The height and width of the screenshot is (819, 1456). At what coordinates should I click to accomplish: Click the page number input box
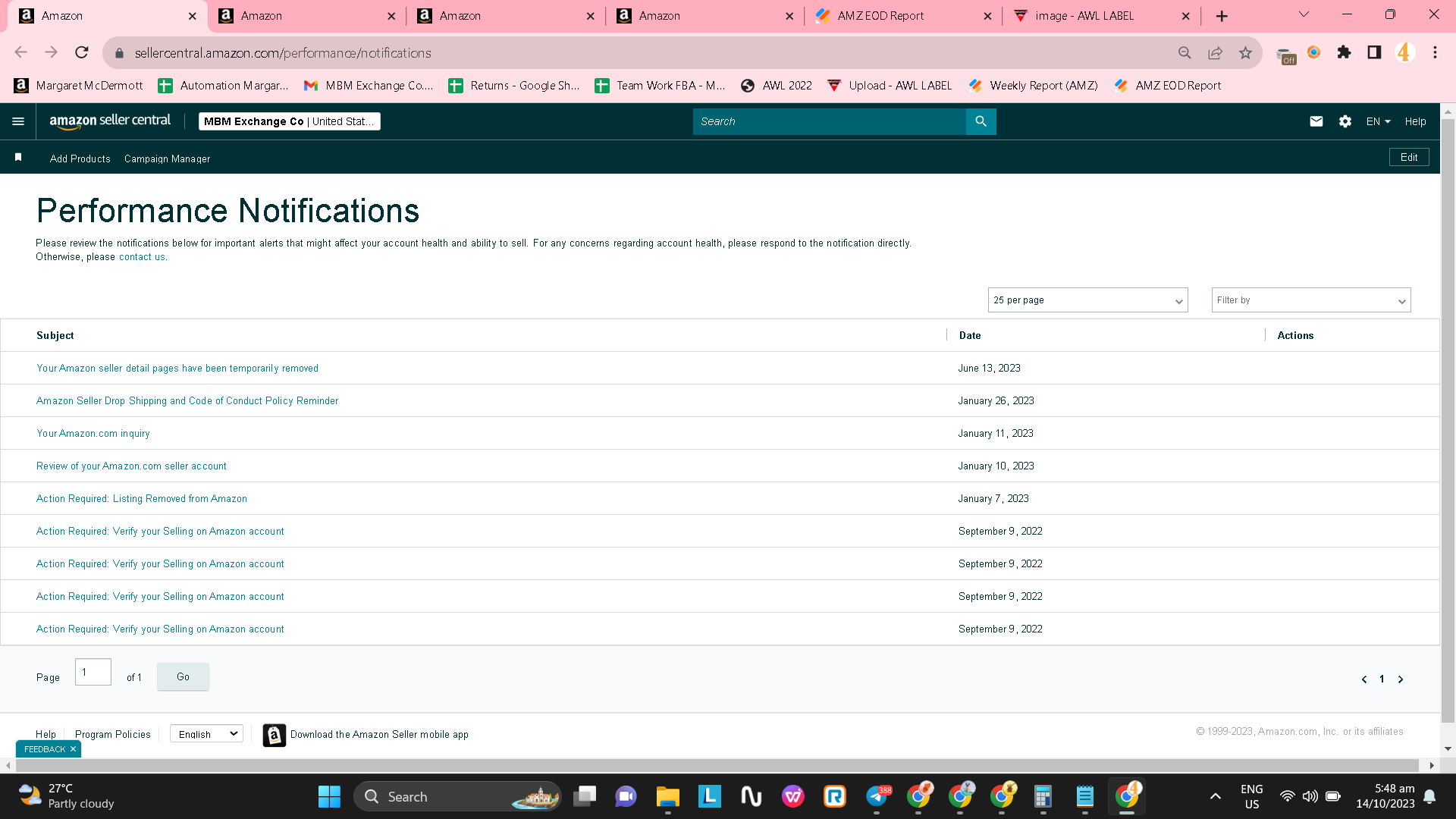click(93, 672)
